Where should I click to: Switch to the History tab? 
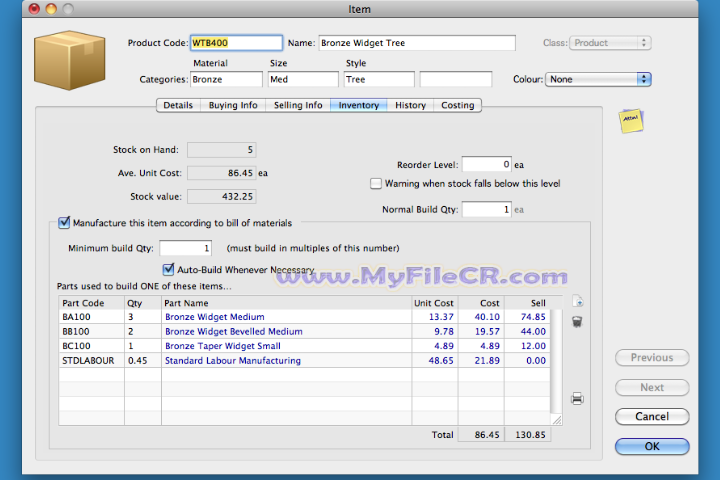tap(411, 105)
